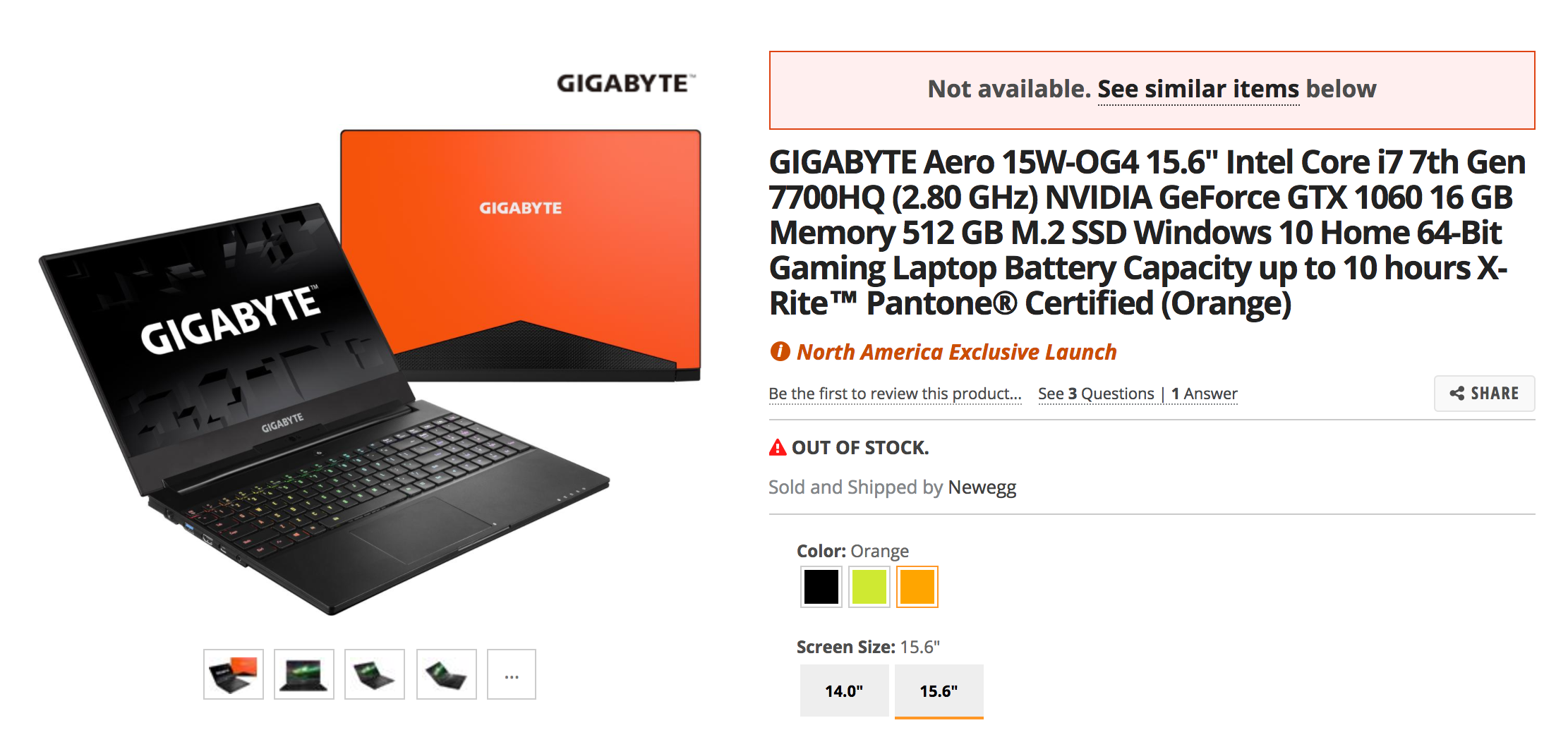Select the orange color swatch

coord(917,586)
